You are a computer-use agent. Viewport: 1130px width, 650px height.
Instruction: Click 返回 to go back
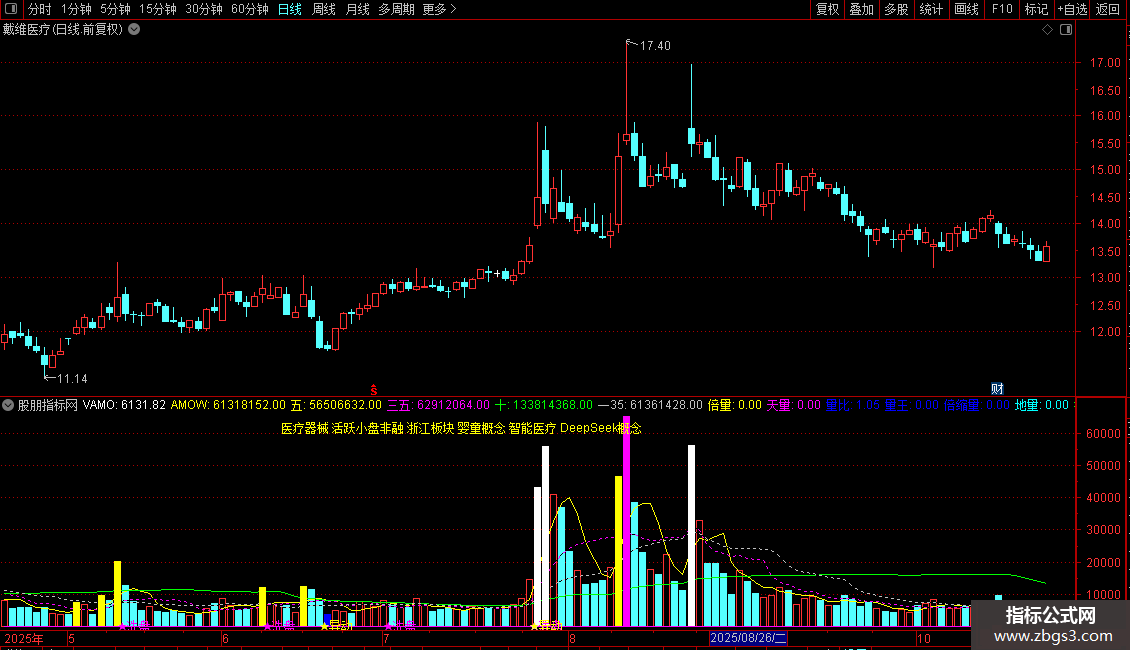point(1108,9)
